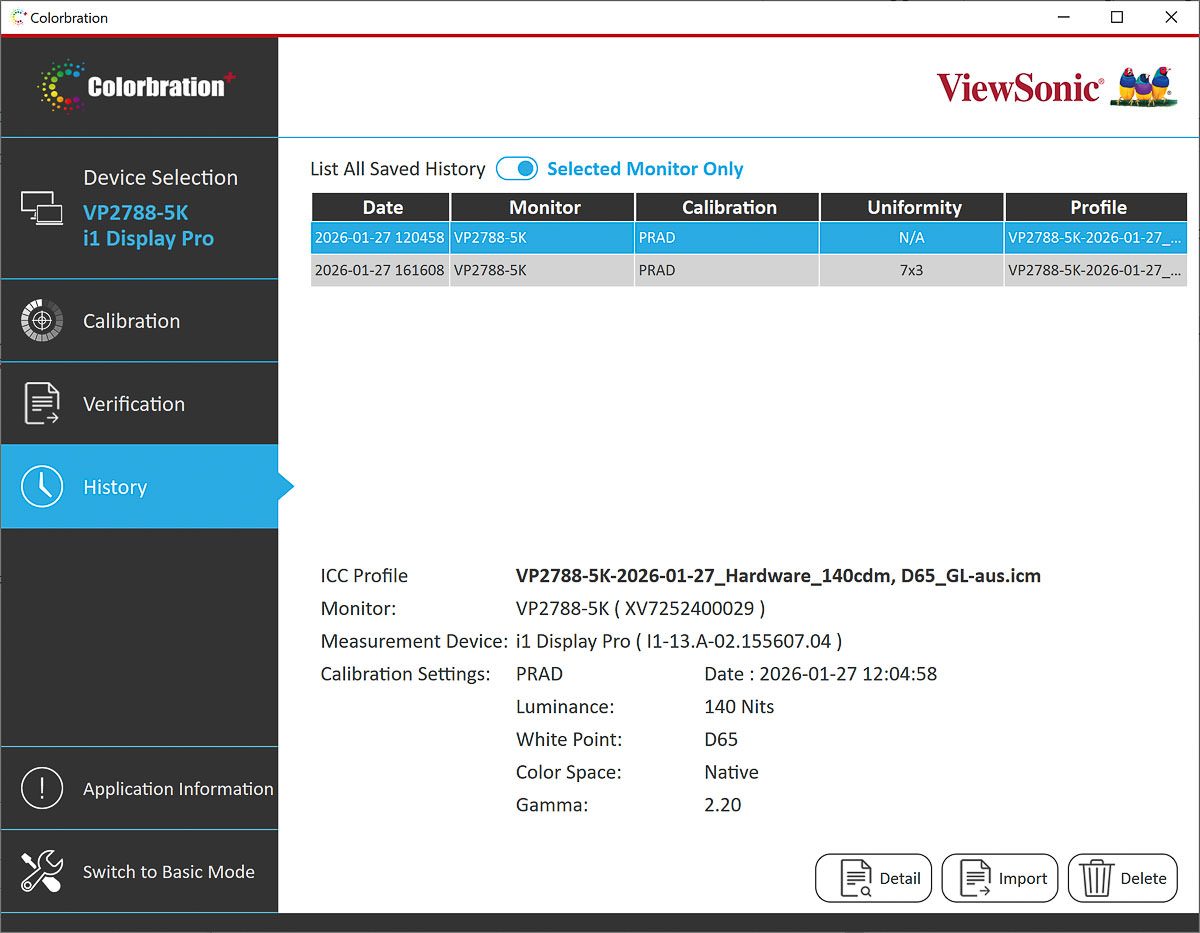Click the Device Selection monitors icon
This screenshot has width=1200, height=933.
pyautogui.click(x=42, y=208)
